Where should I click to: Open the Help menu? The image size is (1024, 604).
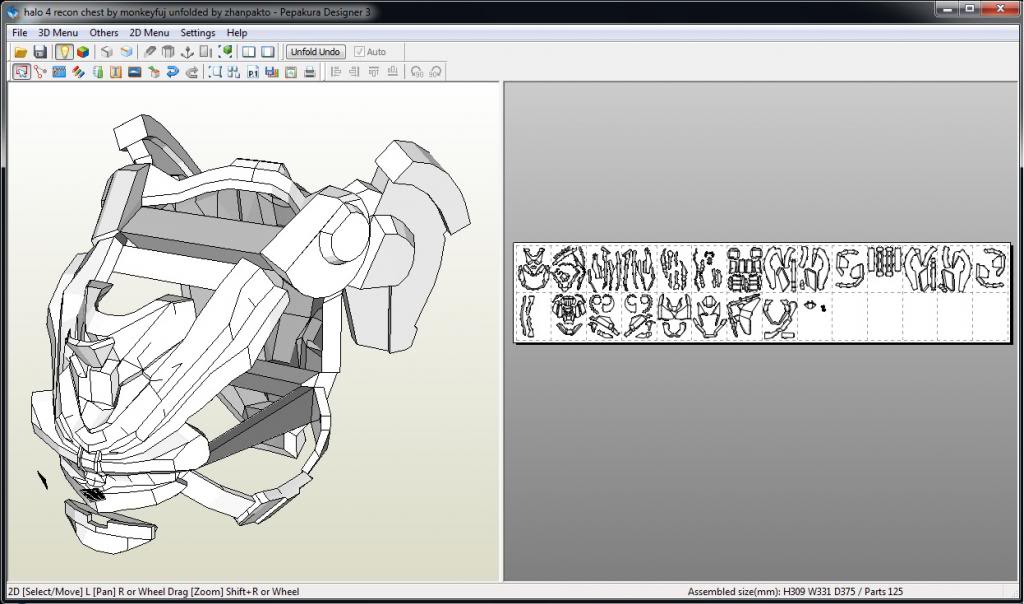coord(237,33)
